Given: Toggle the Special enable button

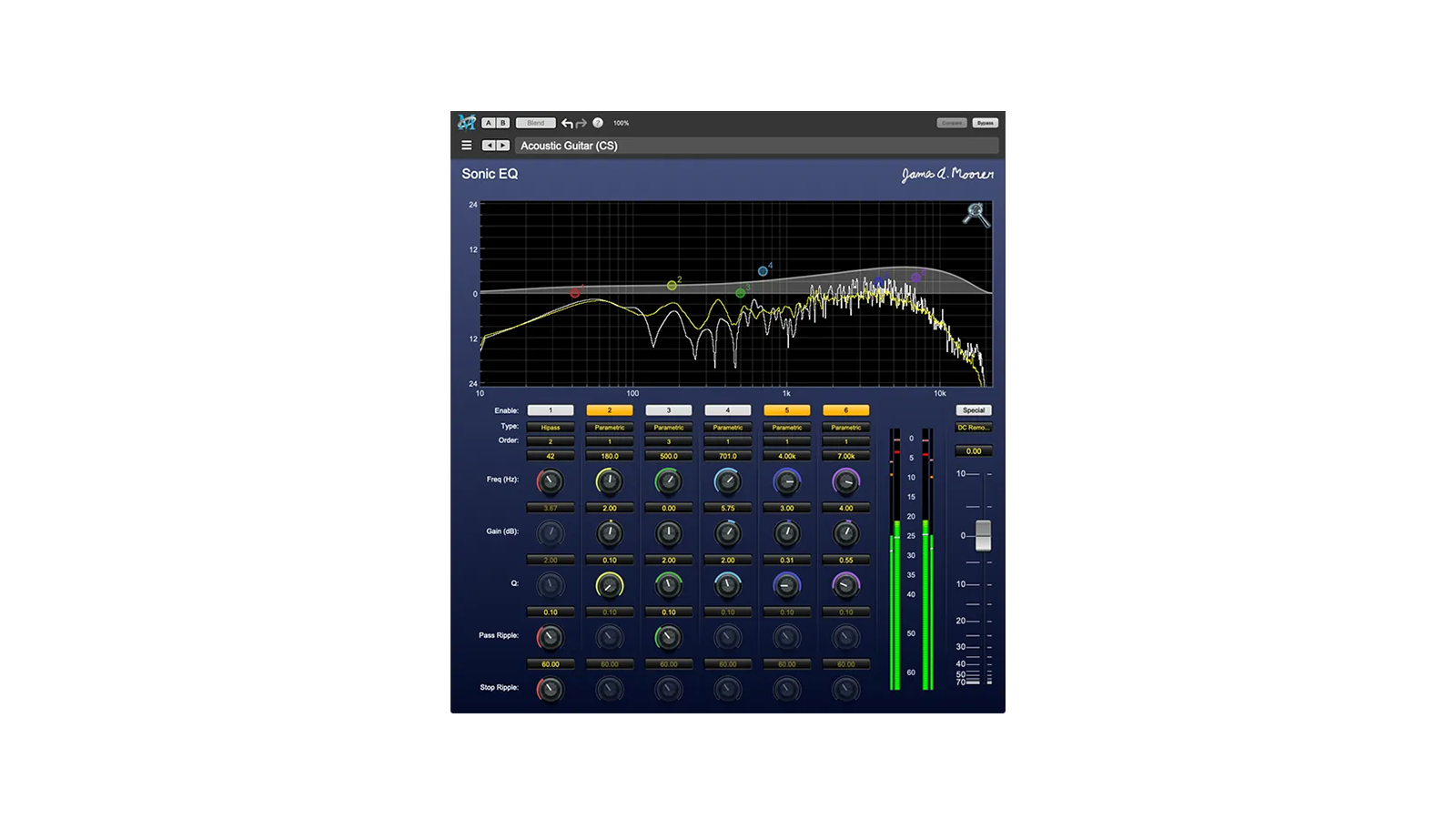Looking at the screenshot, I should tap(974, 410).
